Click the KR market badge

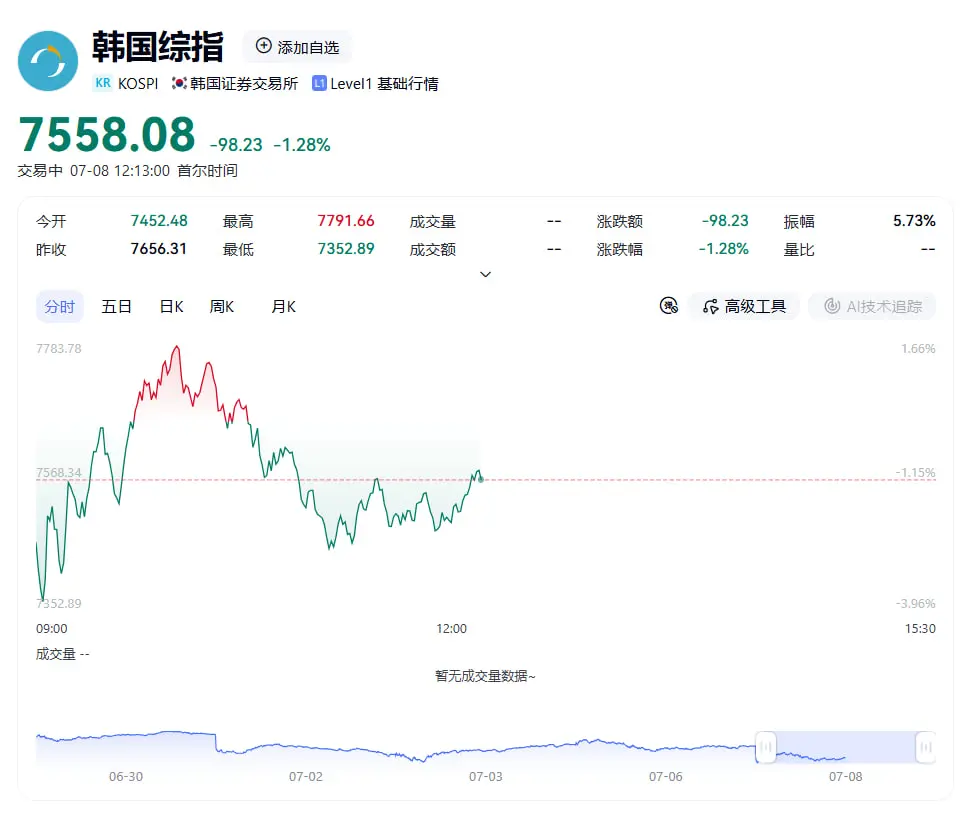coord(103,83)
